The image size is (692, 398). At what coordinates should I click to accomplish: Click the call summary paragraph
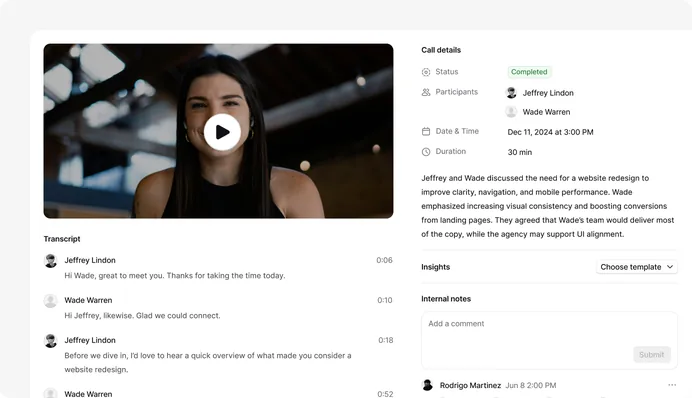pos(548,206)
